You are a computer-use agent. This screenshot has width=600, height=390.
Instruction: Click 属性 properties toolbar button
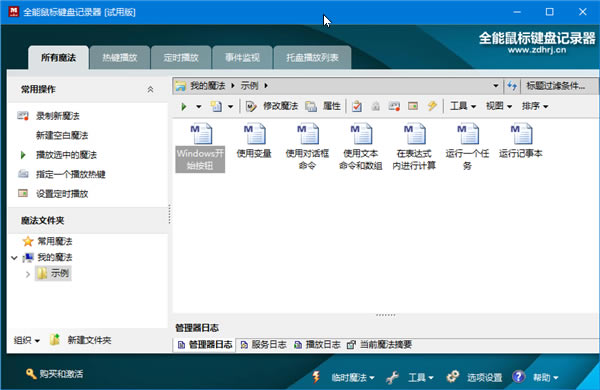click(x=323, y=106)
